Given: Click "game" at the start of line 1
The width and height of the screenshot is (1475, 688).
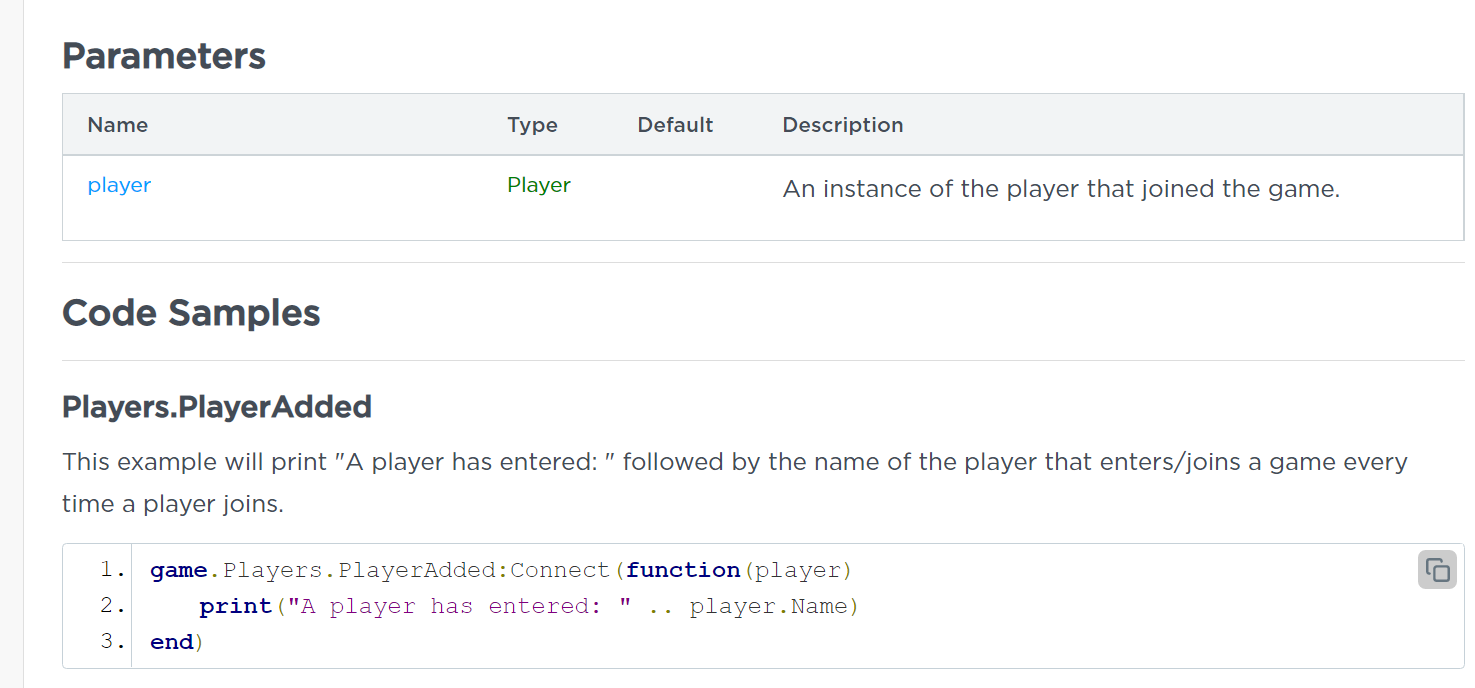Looking at the screenshot, I should pos(178,570).
